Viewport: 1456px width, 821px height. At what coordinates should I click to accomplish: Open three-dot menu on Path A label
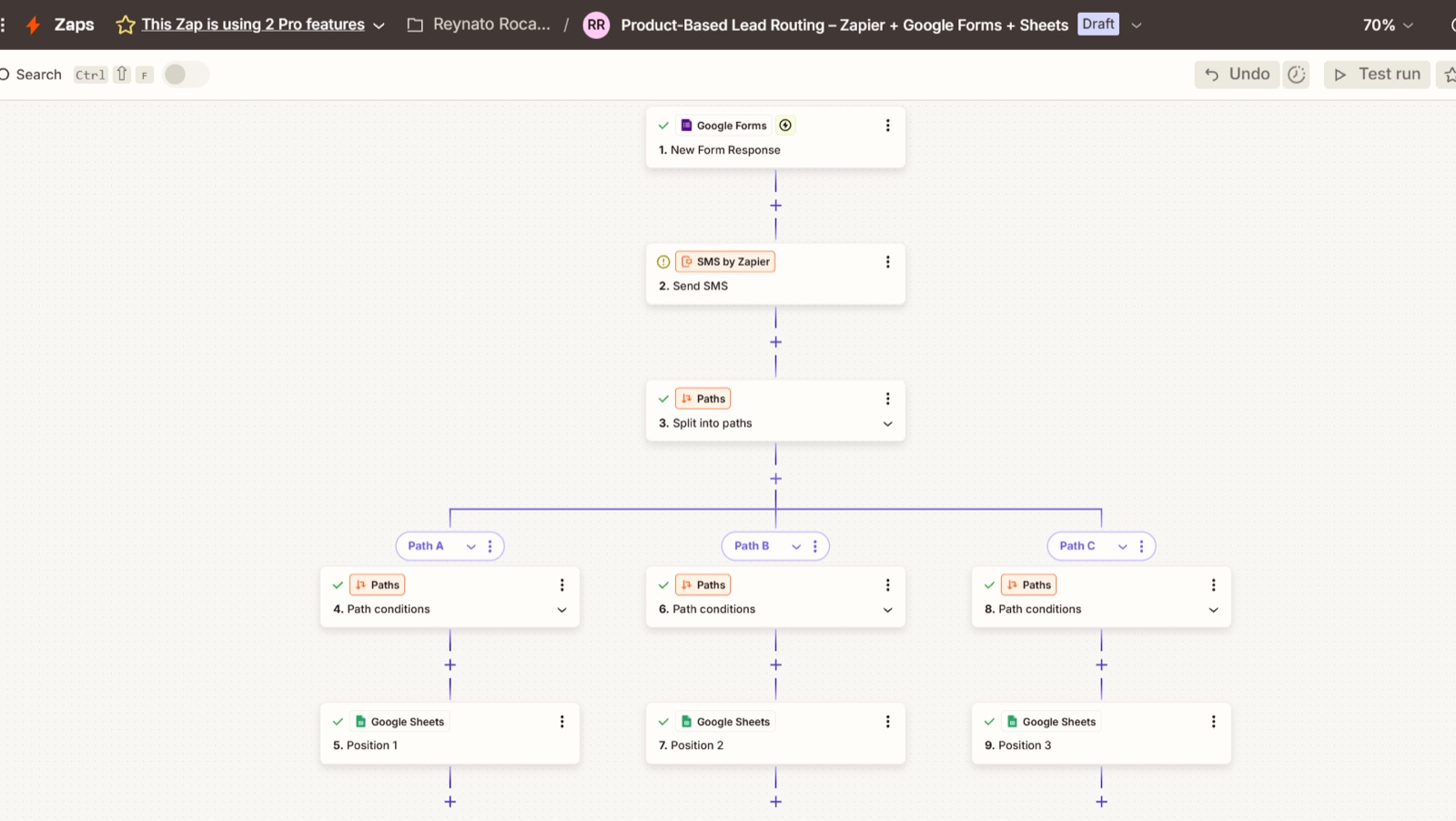click(x=490, y=546)
